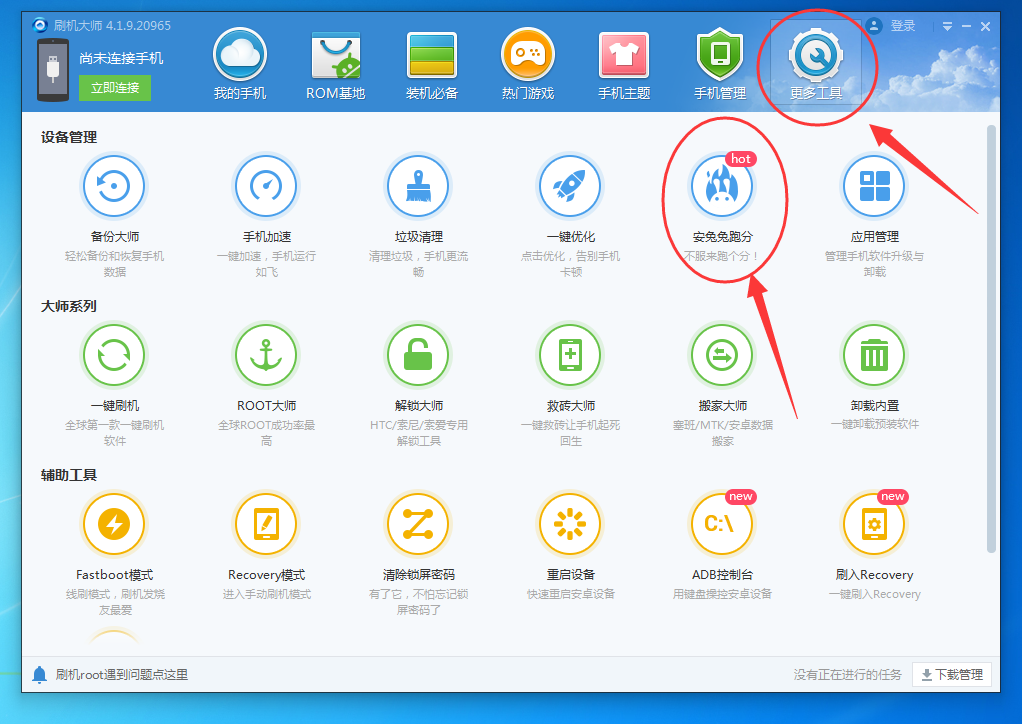
Task: Open Recovery模式 tool
Action: pyautogui.click(x=266, y=523)
